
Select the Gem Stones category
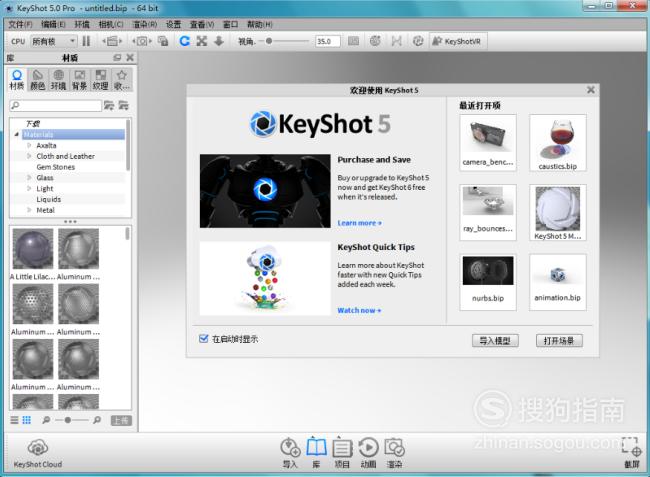[x=56, y=167]
